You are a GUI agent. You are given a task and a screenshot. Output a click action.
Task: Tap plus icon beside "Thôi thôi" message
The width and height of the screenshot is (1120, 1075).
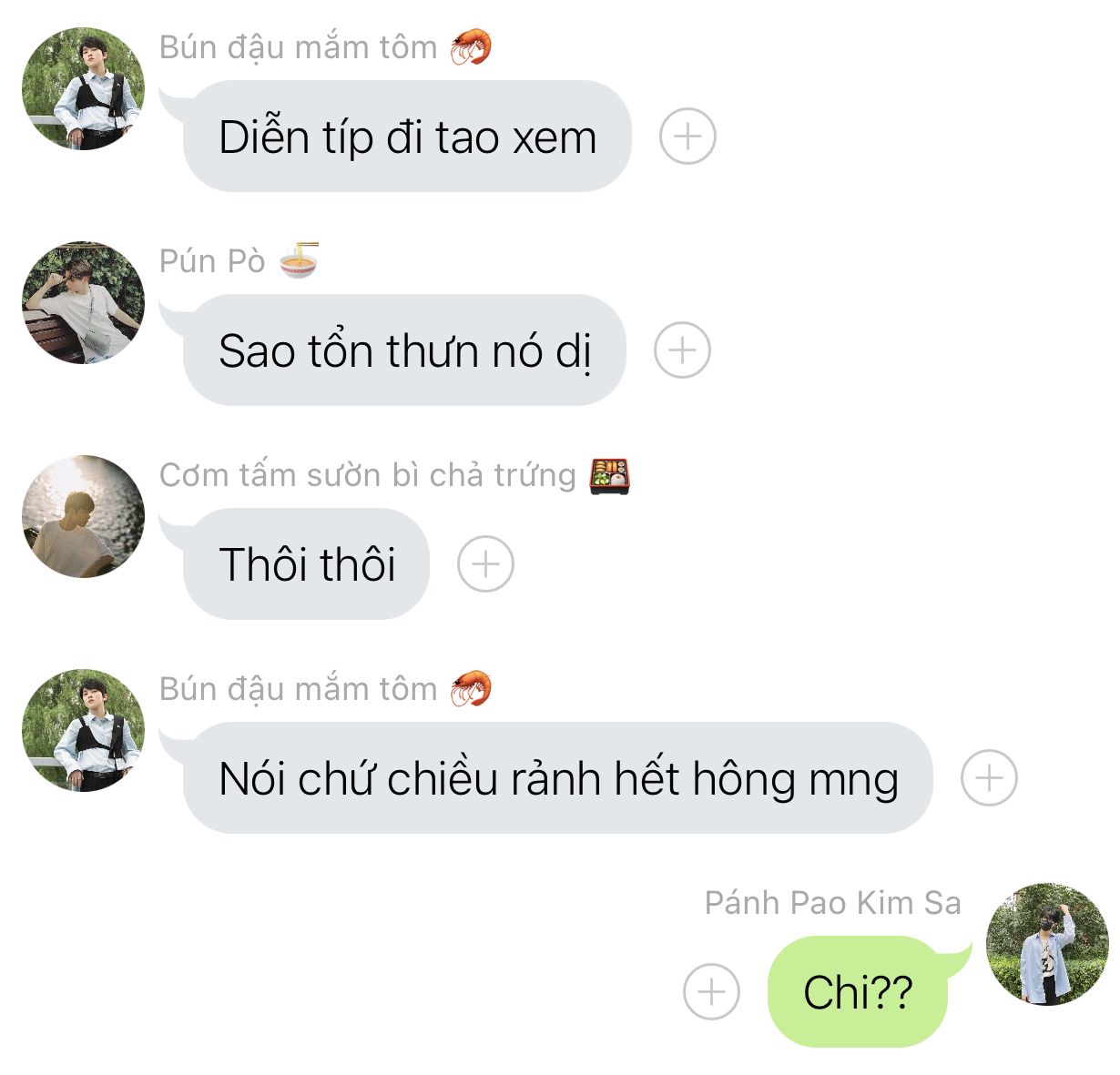pyautogui.click(x=485, y=564)
